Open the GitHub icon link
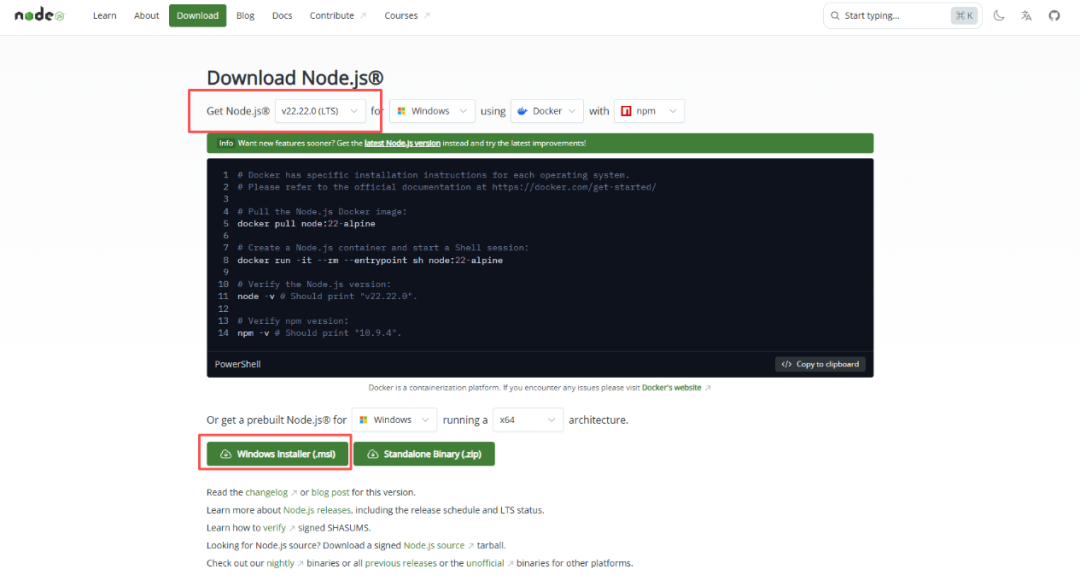Screen dimensions: 1080x581 coord(1054,15)
